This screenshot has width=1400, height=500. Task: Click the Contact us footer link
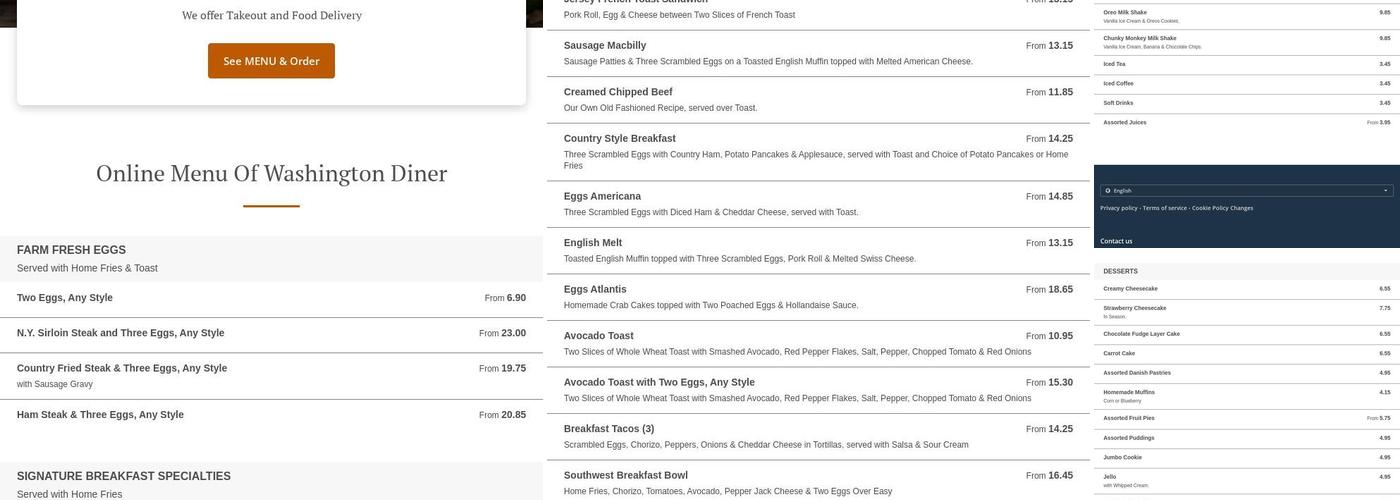pos(1116,241)
